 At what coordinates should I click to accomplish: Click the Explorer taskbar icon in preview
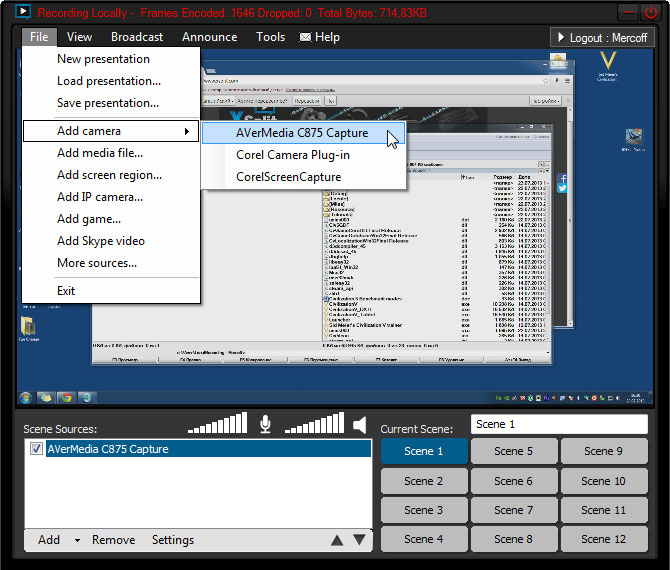pos(46,398)
